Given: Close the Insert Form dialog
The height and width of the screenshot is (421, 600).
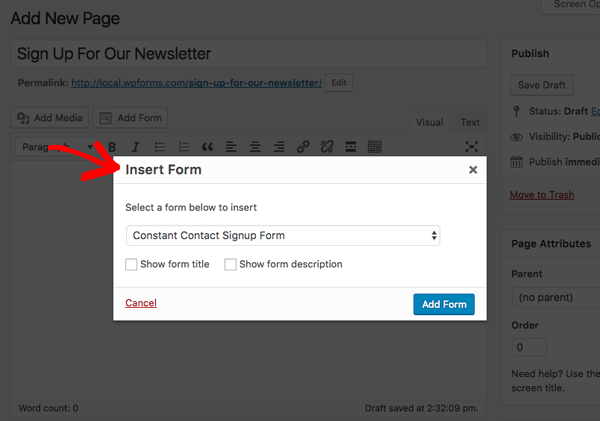Looking at the screenshot, I should [473, 170].
